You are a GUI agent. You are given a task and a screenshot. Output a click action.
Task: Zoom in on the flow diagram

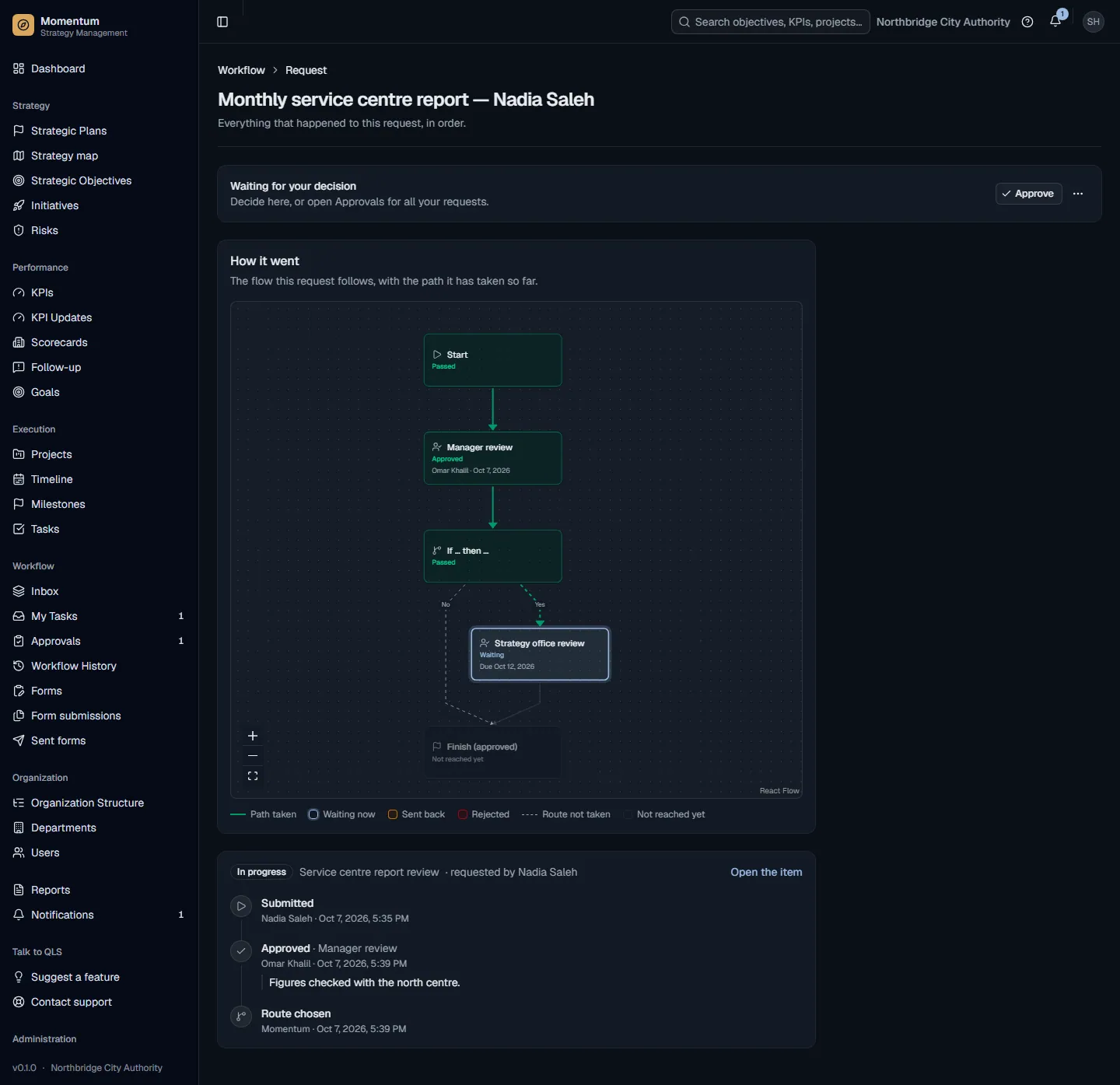[x=253, y=736]
